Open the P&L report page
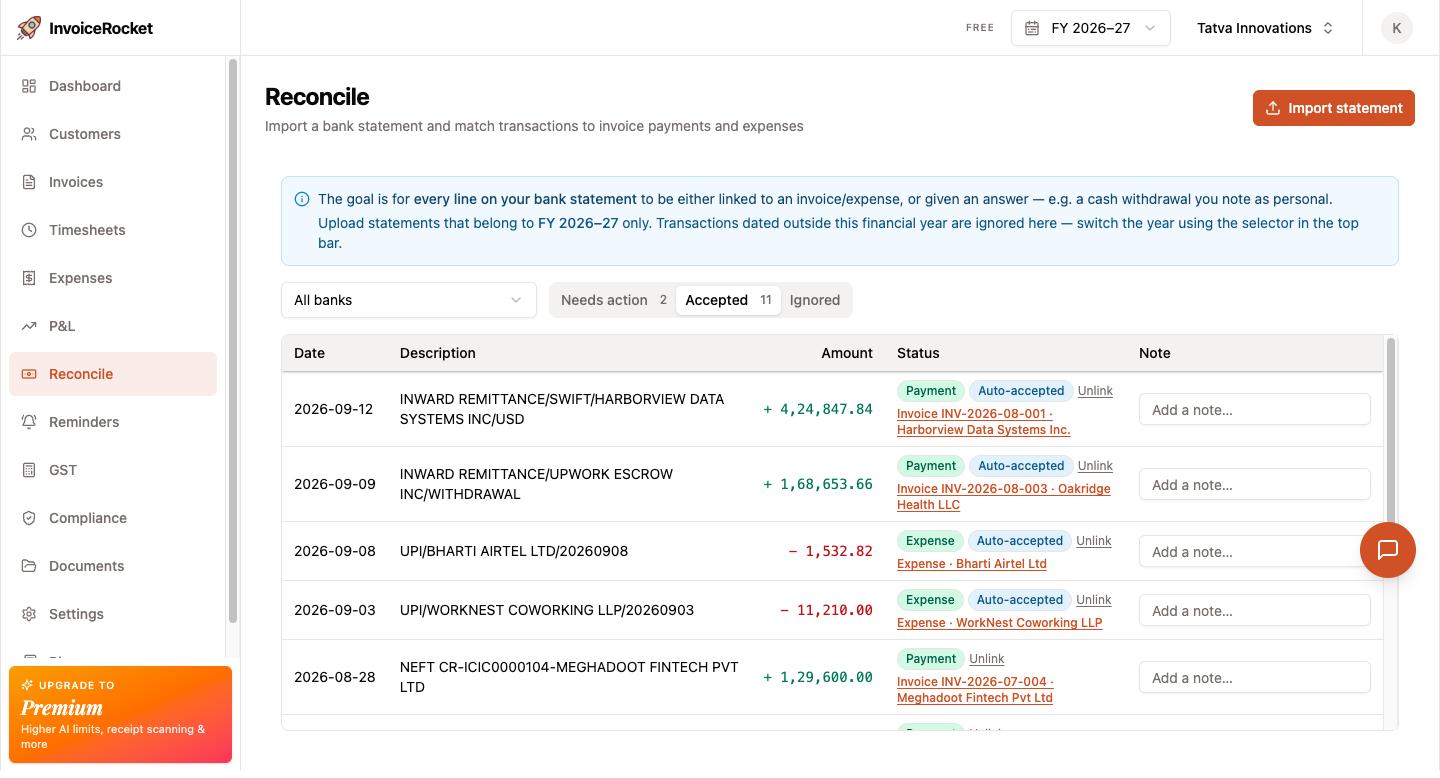1440x778 pixels. point(113,326)
